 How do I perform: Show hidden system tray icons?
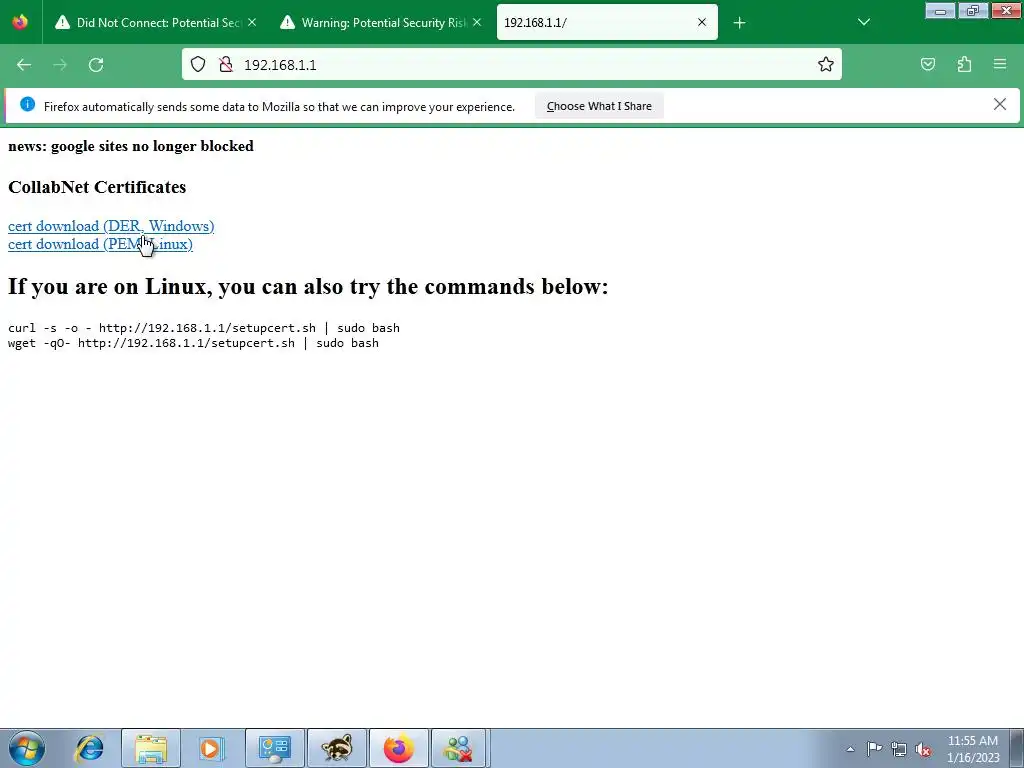(x=850, y=749)
